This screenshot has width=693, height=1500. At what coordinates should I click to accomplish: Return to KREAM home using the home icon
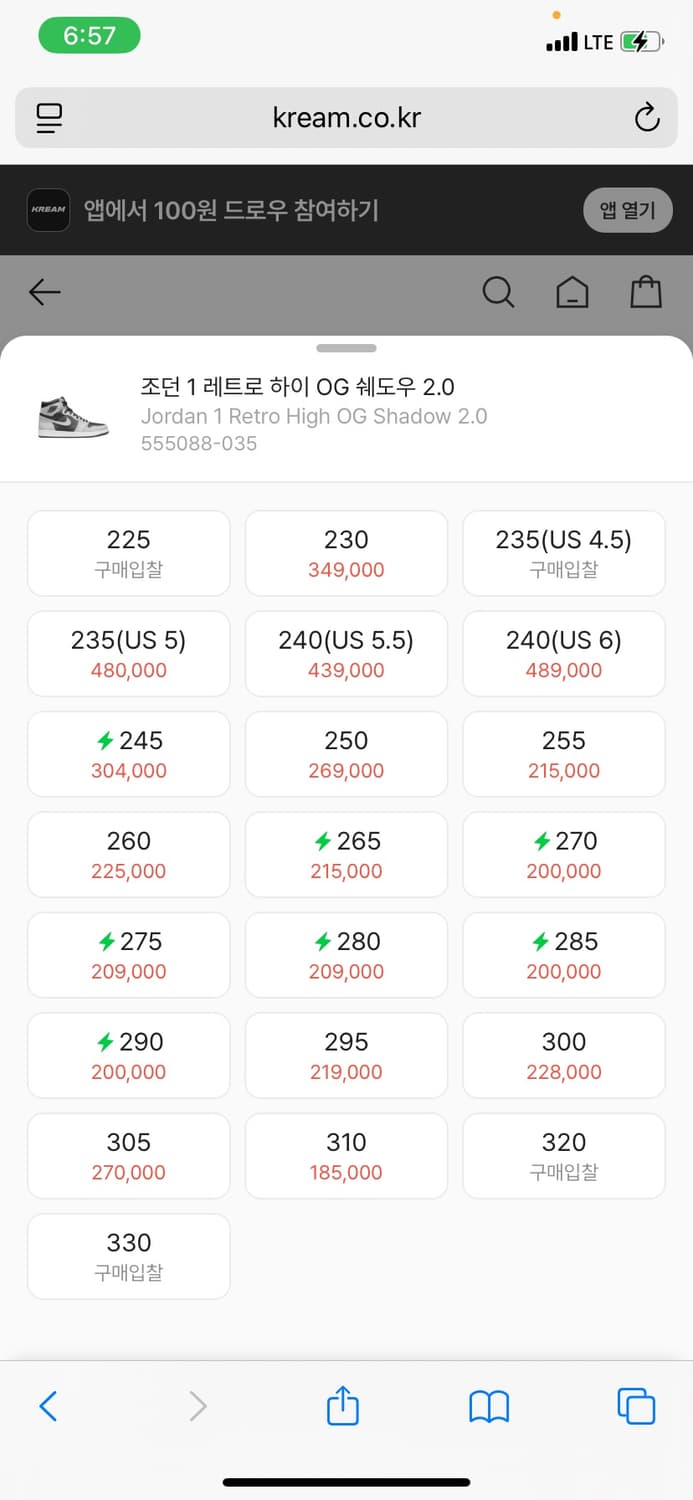pos(572,292)
